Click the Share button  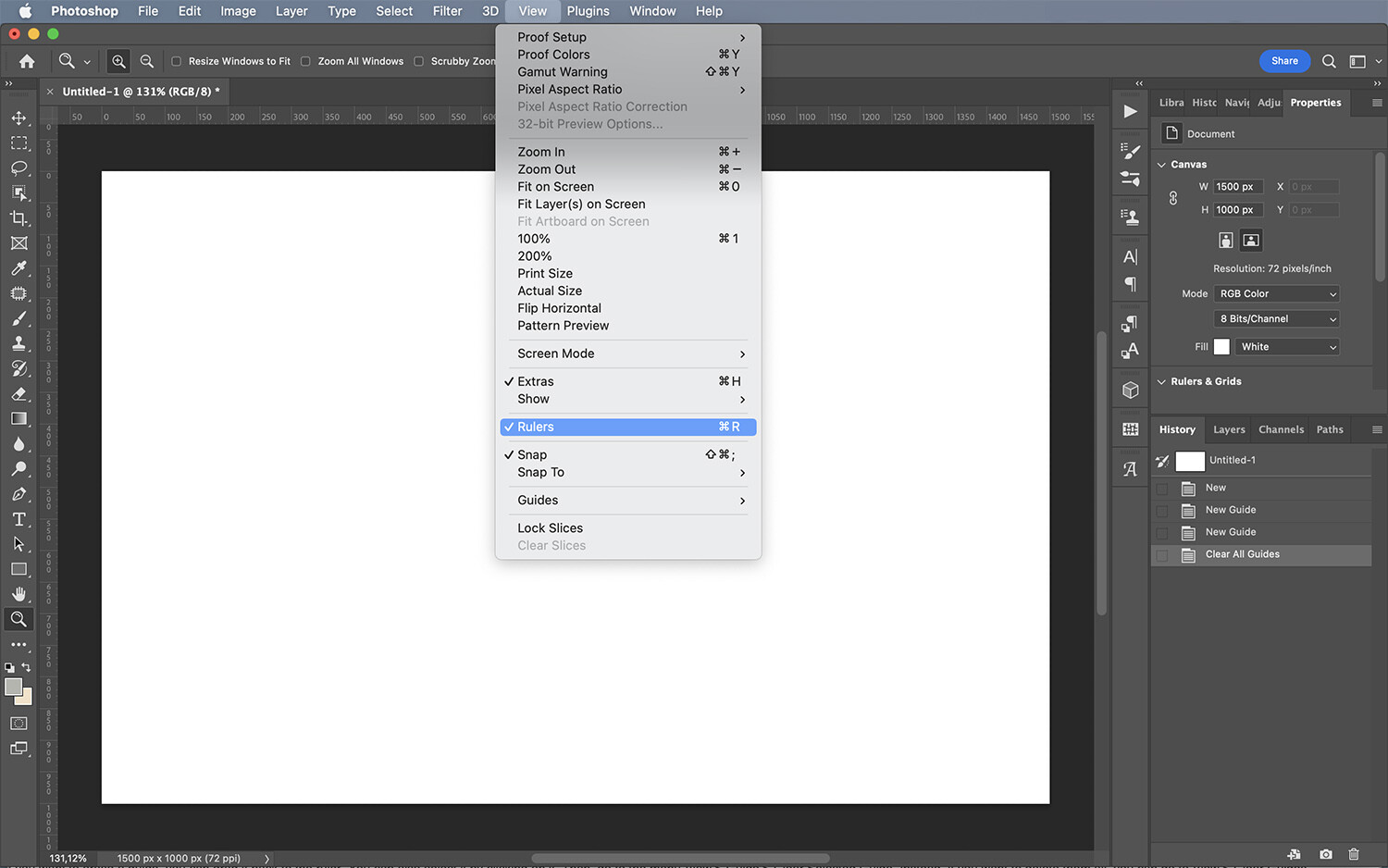pos(1284,61)
